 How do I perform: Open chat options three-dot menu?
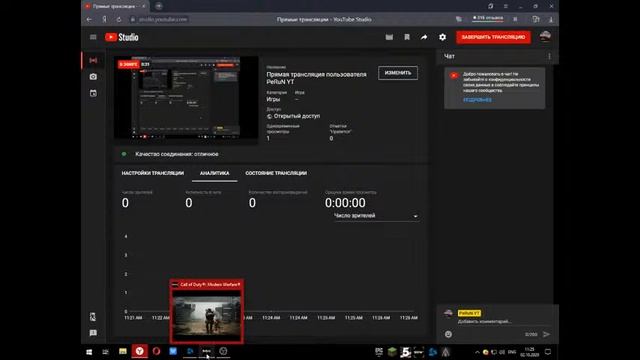click(549, 56)
